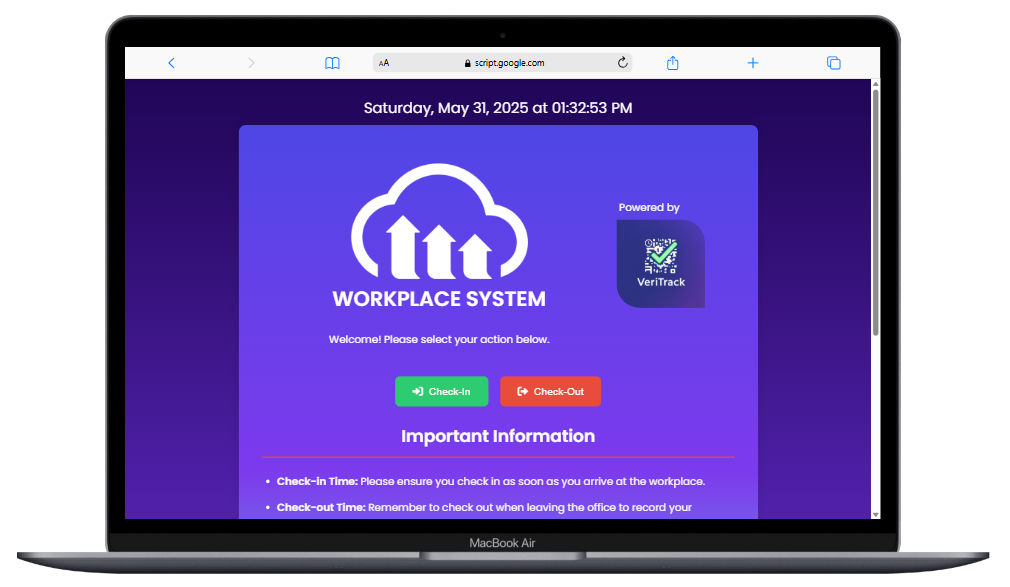Show the tab overview icon
1010x587 pixels.
[833, 62]
